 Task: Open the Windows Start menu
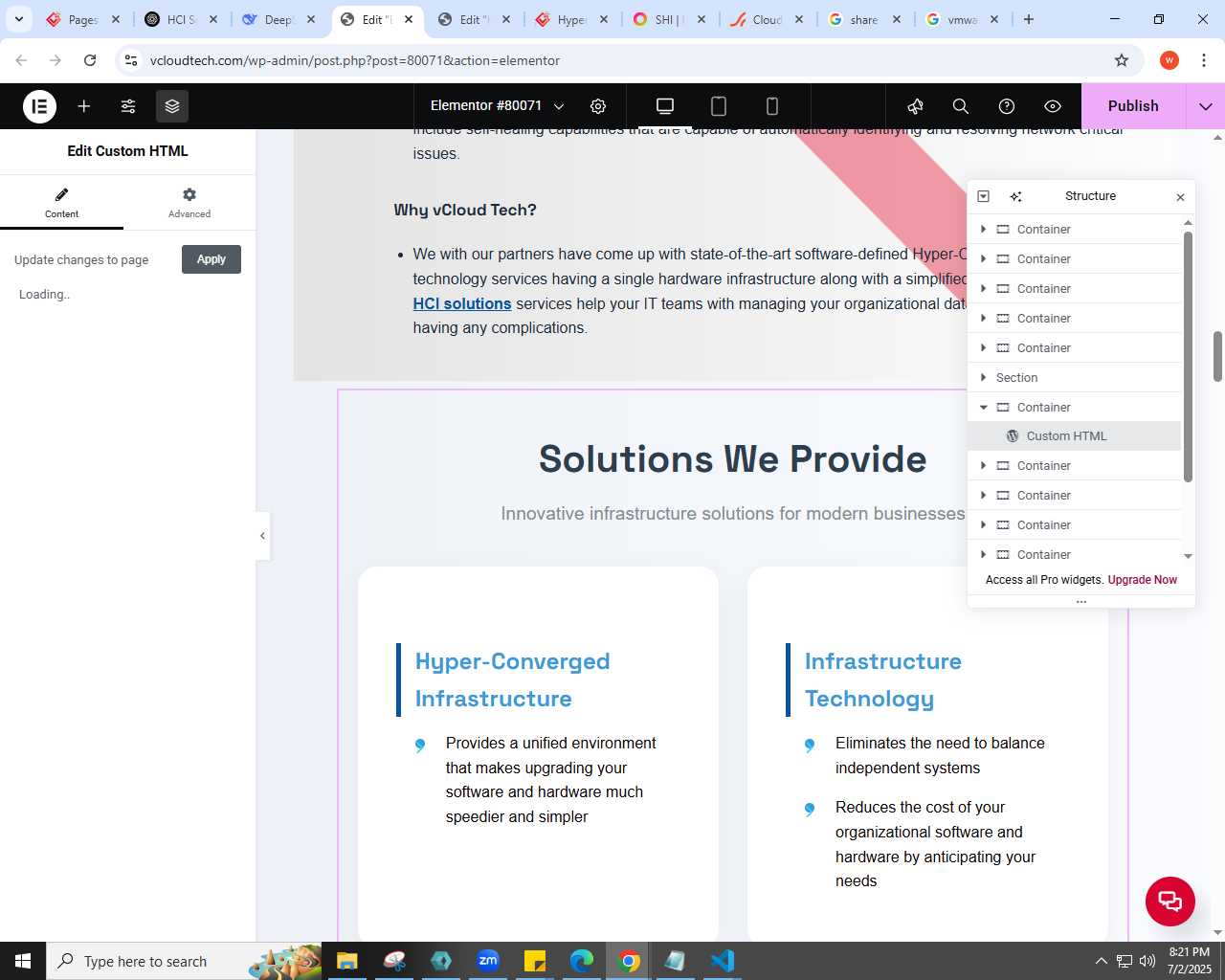23,961
